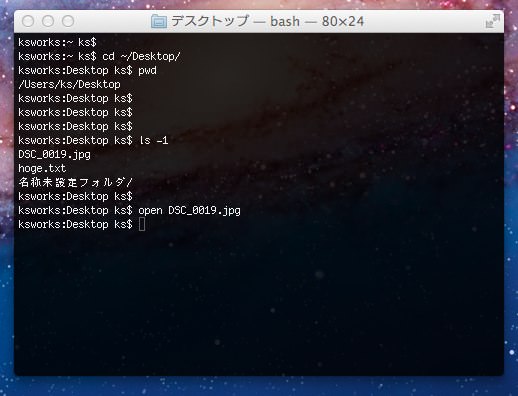The image size is (518, 396).
Task: Click the "ls -1" command text
Action: (153, 140)
